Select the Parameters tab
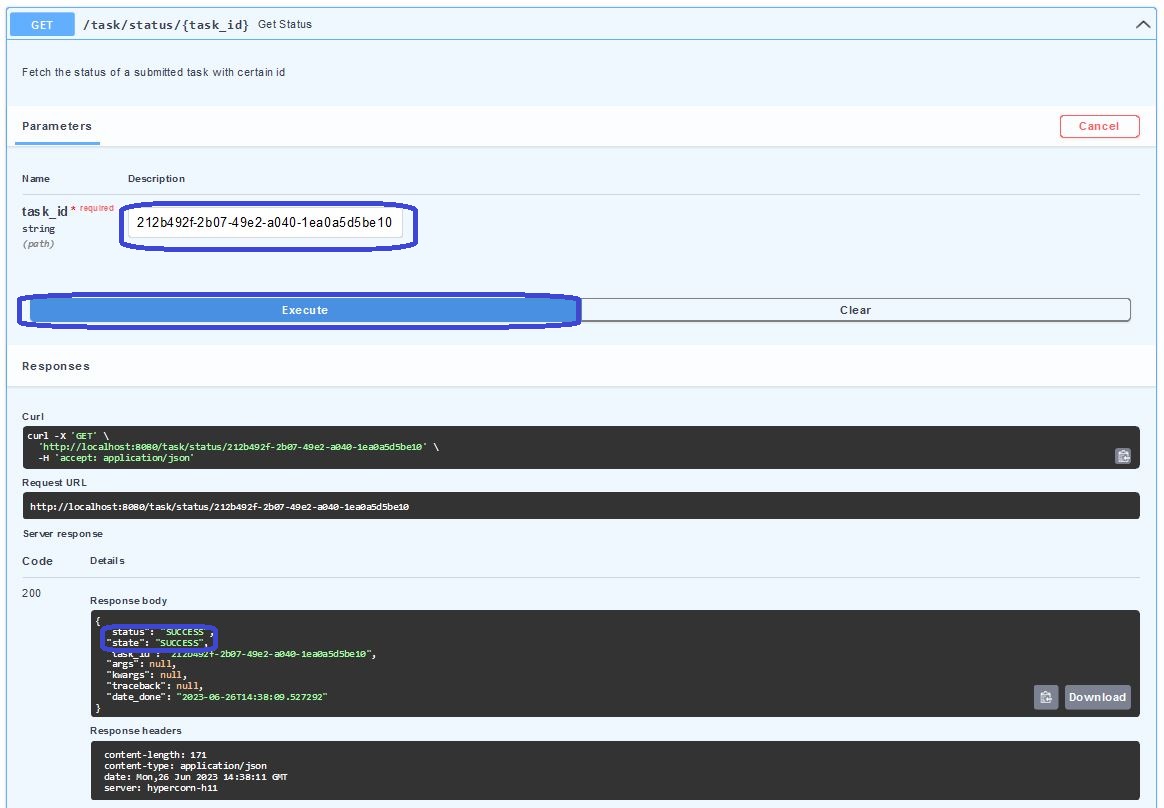The height and width of the screenshot is (808, 1164). pyautogui.click(x=57, y=126)
